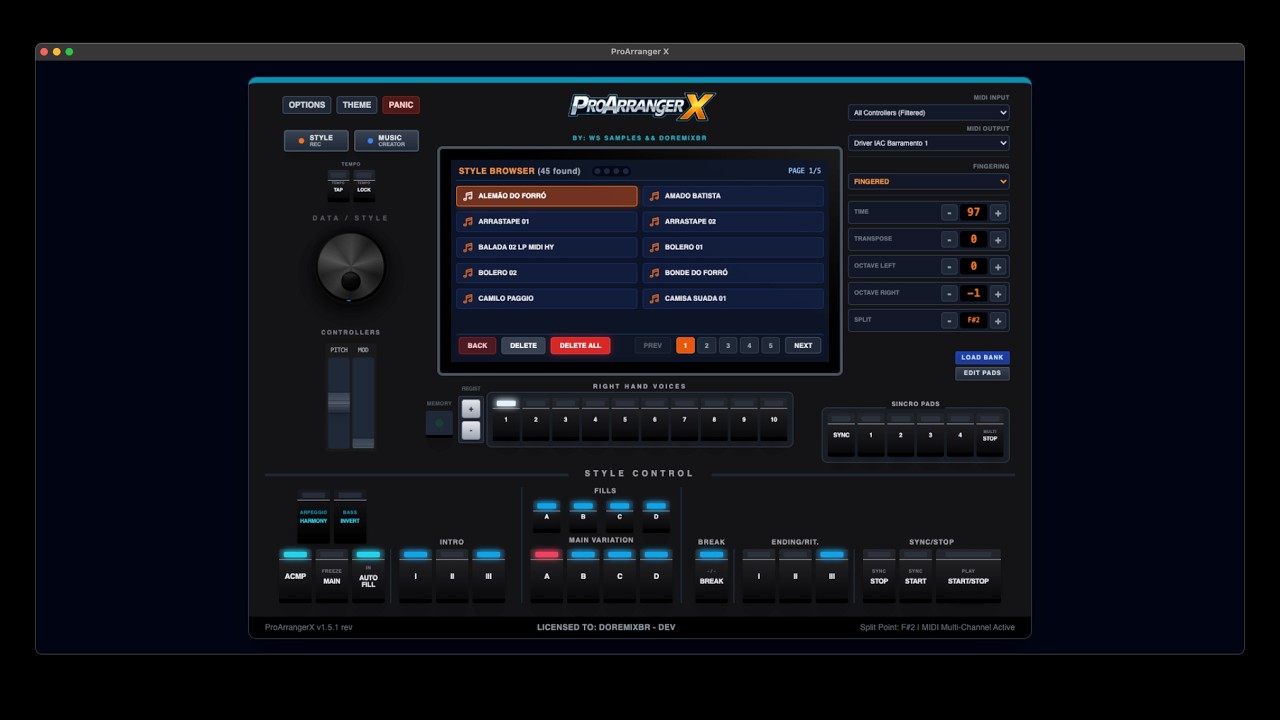The height and width of the screenshot is (720, 1280).
Task: Pick the Bonde do Forró style
Action: click(733, 273)
